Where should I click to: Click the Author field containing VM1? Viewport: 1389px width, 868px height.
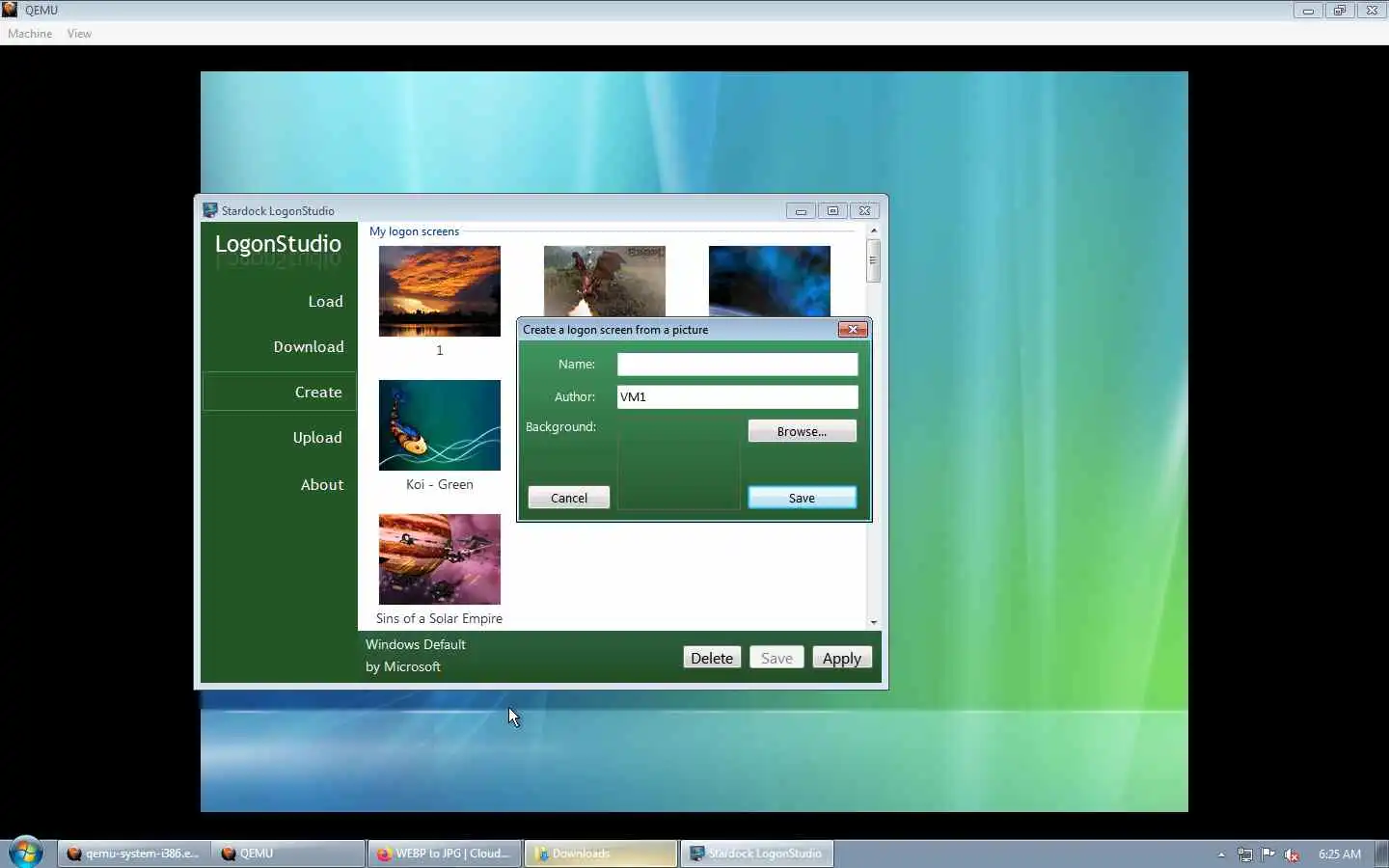737,396
